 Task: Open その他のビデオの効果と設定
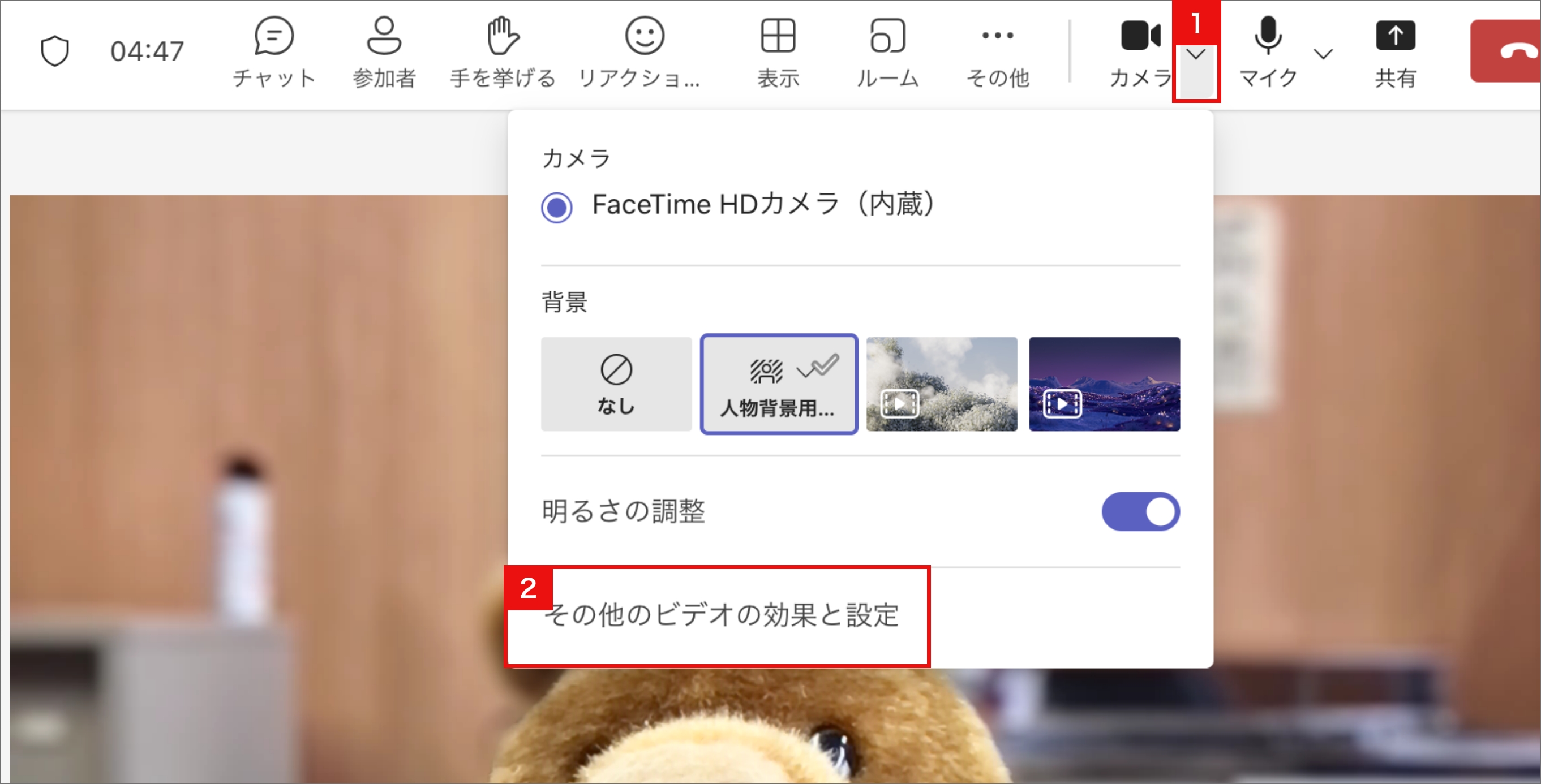coord(721,615)
